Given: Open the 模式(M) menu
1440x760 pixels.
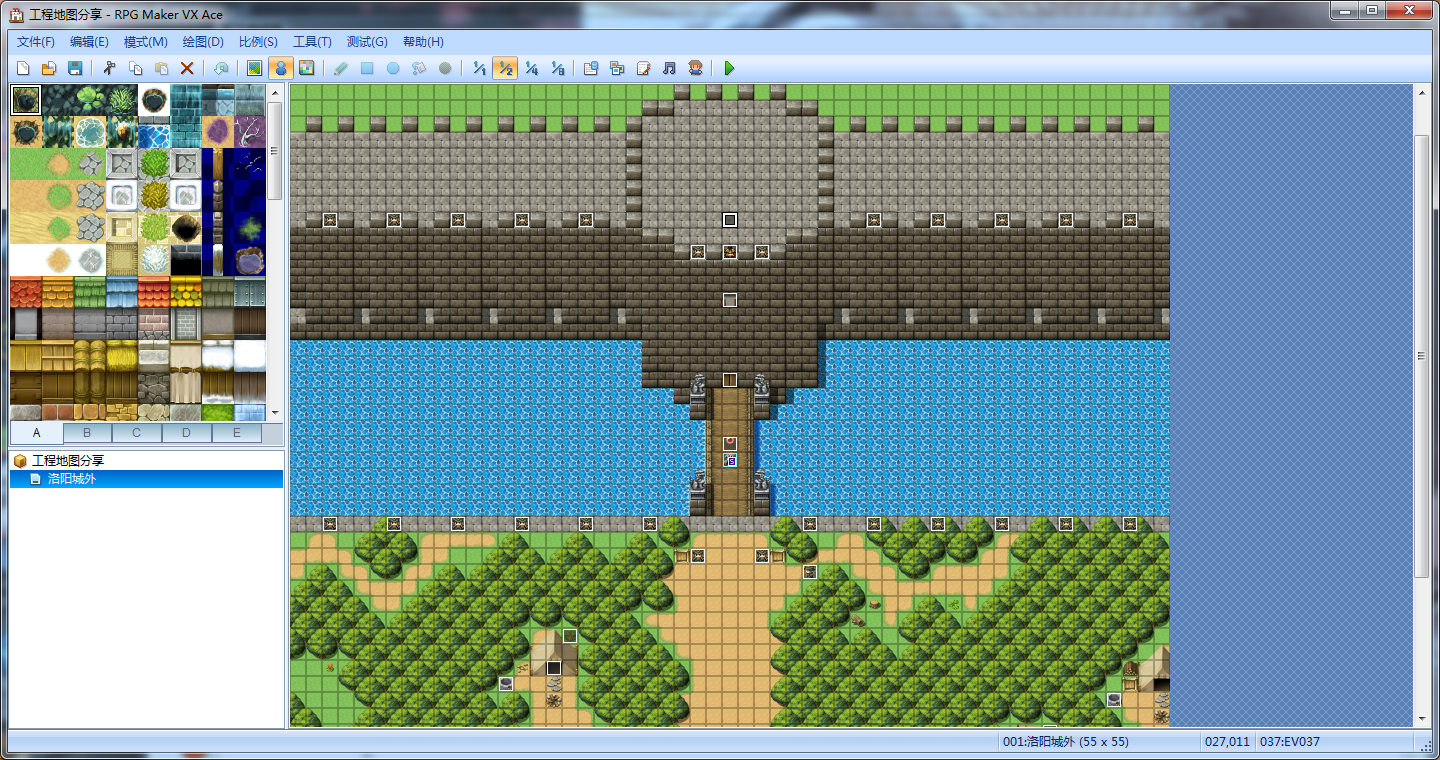Looking at the screenshot, I should click(x=145, y=42).
